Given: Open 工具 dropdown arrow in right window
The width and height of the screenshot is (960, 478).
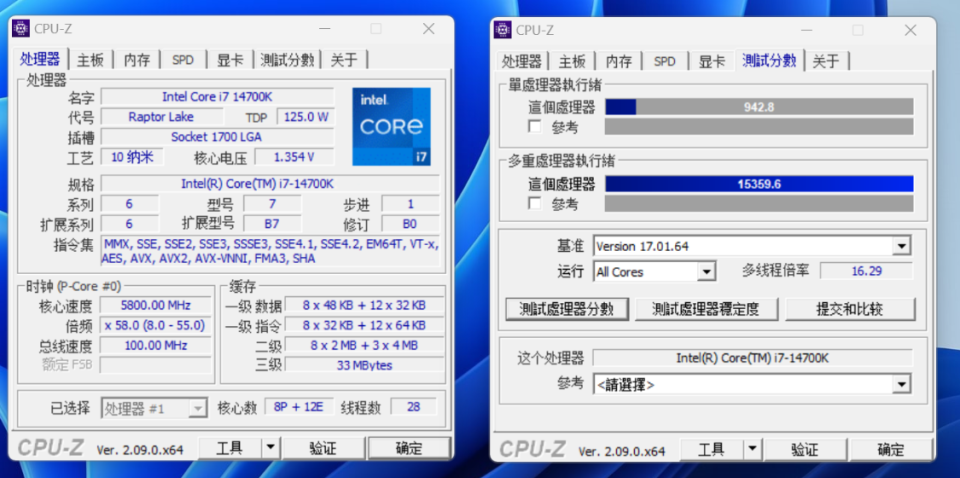Looking at the screenshot, I should click(x=752, y=450).
